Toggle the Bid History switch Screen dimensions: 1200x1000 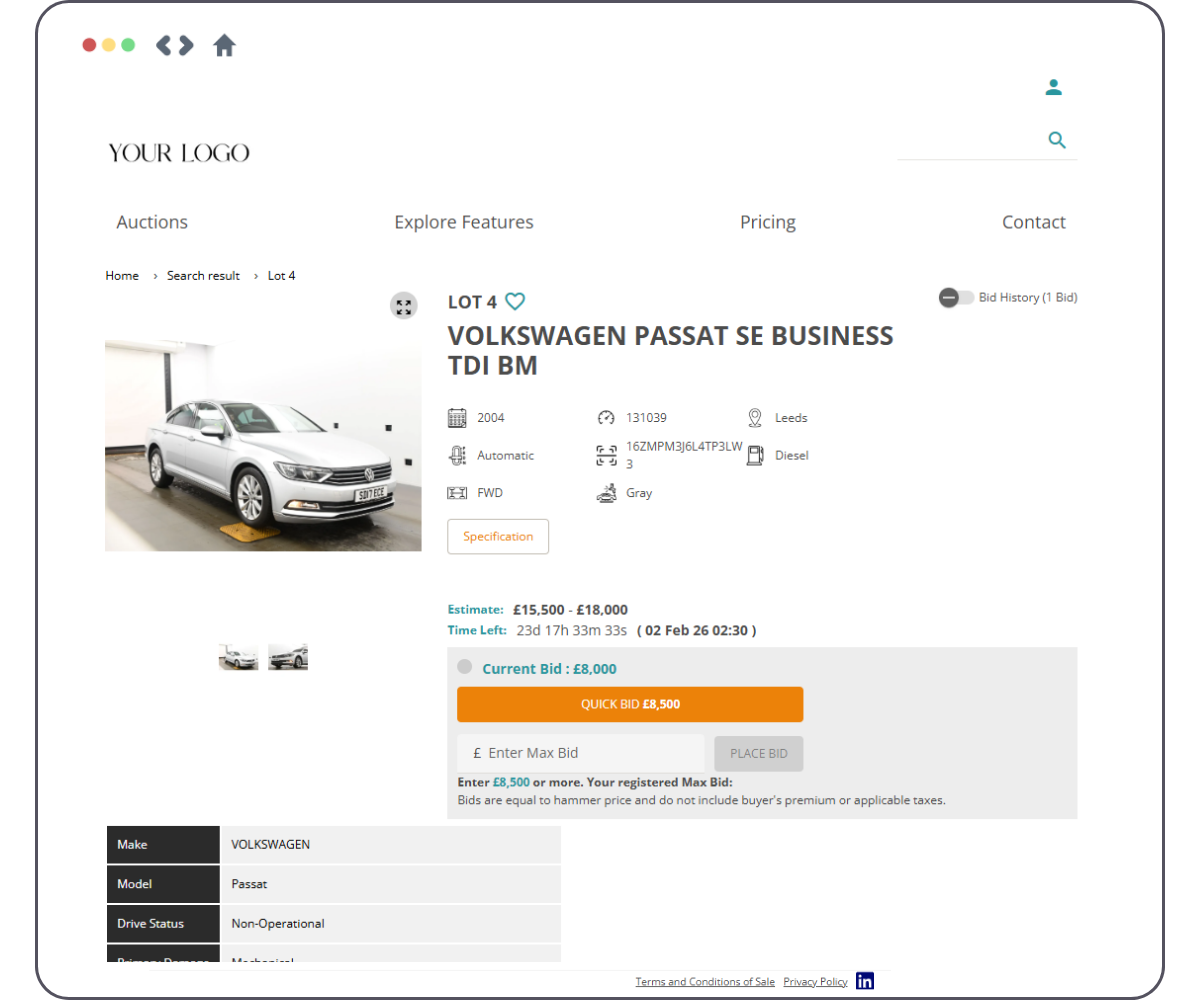pyautogui.click(x=956, y=298)
